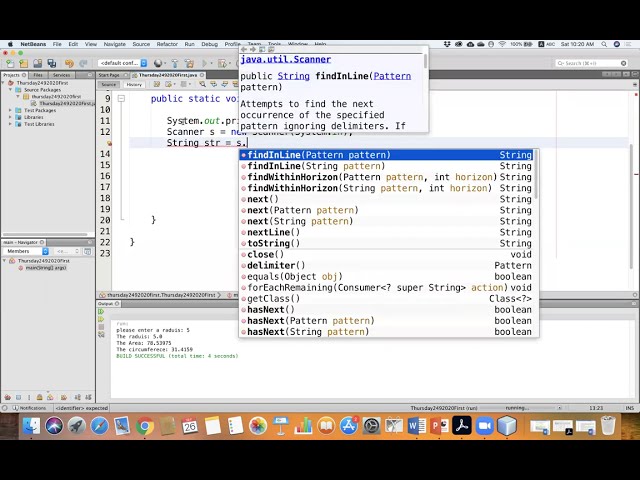640x480 pixels.
Task: Click the Spotlight search icon in menu bar
Action: tap(604, 44)
